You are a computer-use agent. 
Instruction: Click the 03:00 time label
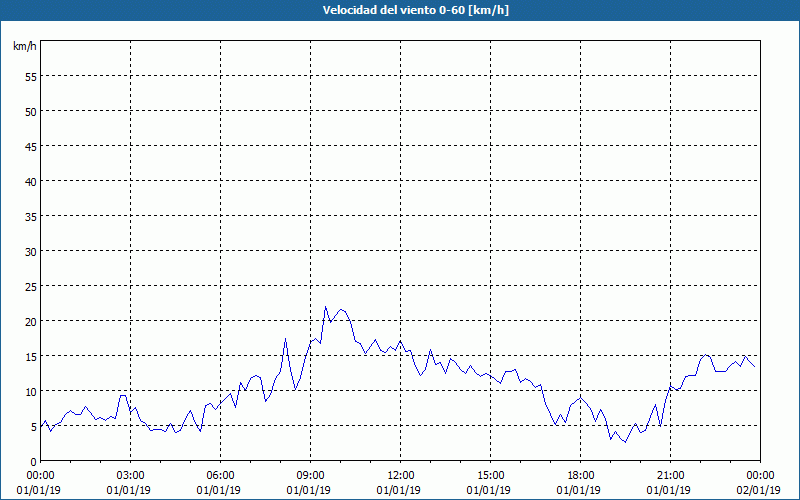click(x=131, y=476)
